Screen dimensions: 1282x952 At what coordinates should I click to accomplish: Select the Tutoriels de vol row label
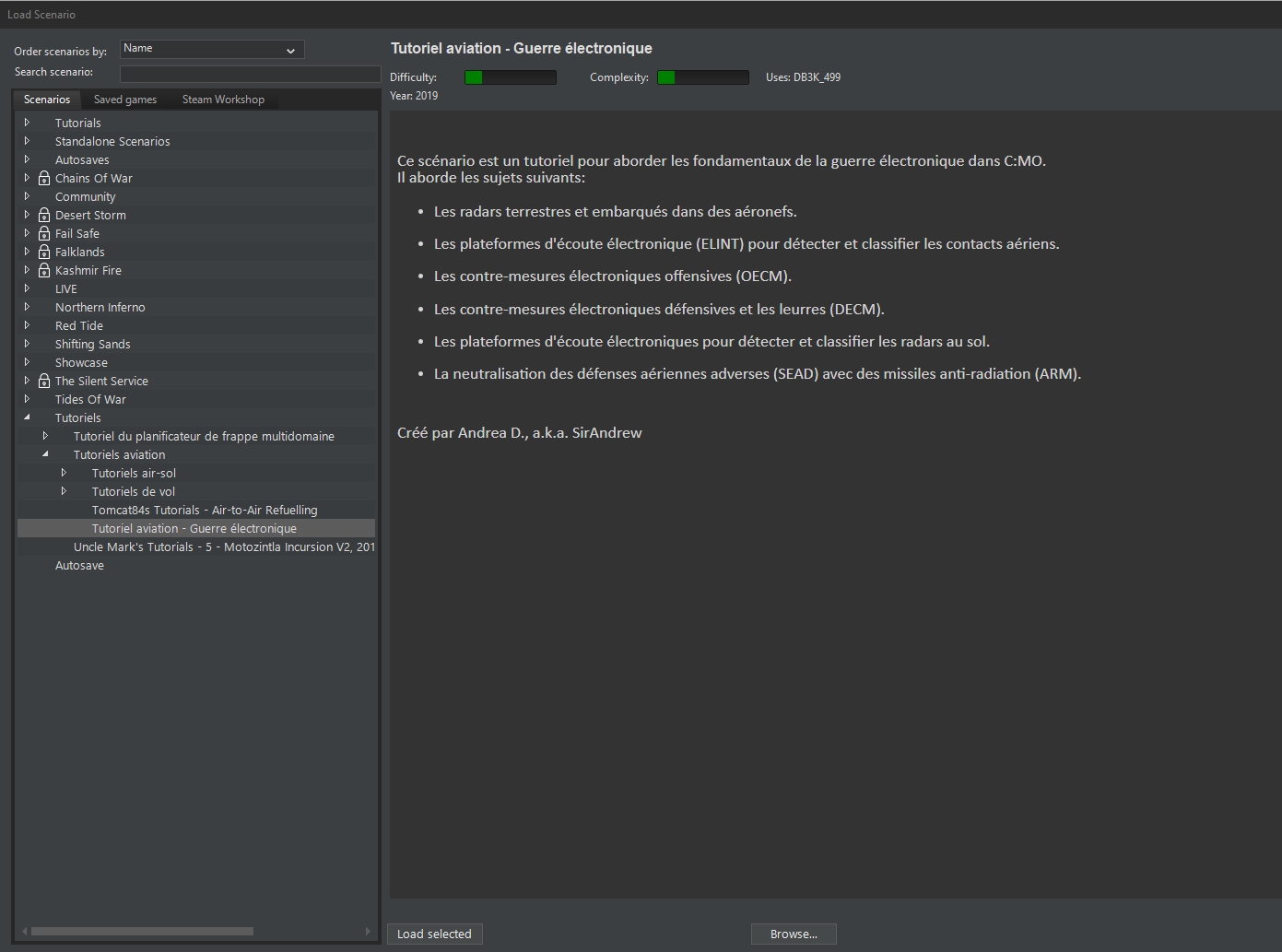[x=133, y=491]
